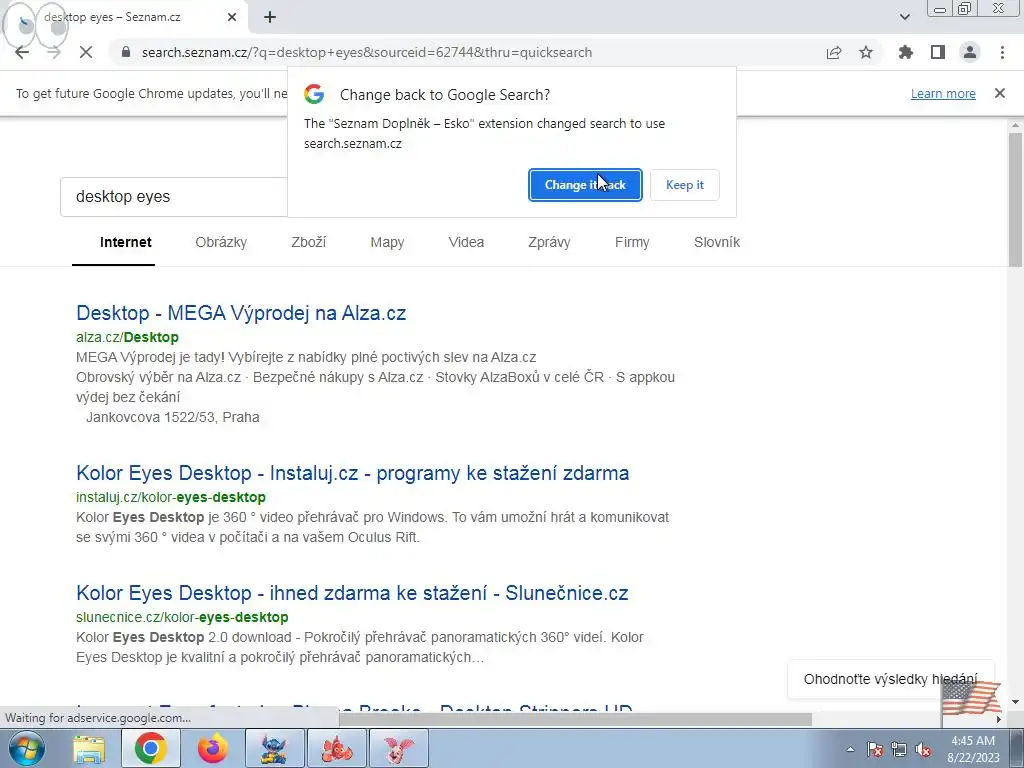1024x768 pixels.
Task: Bookmark this page with the star icon
Action: coord(866,52)
